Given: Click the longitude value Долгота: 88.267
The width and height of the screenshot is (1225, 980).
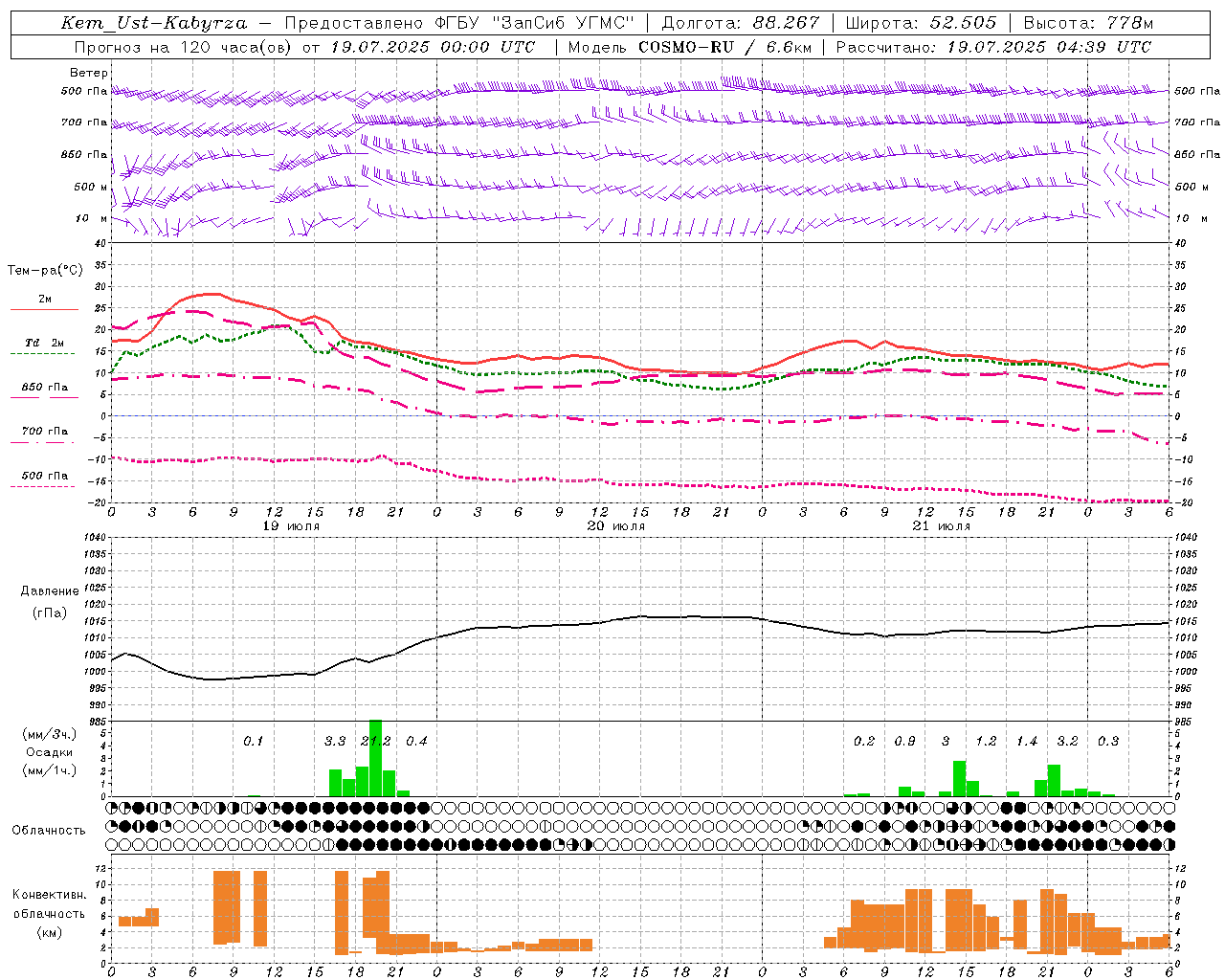Looking at the screenshot, I should coord(741,23).
